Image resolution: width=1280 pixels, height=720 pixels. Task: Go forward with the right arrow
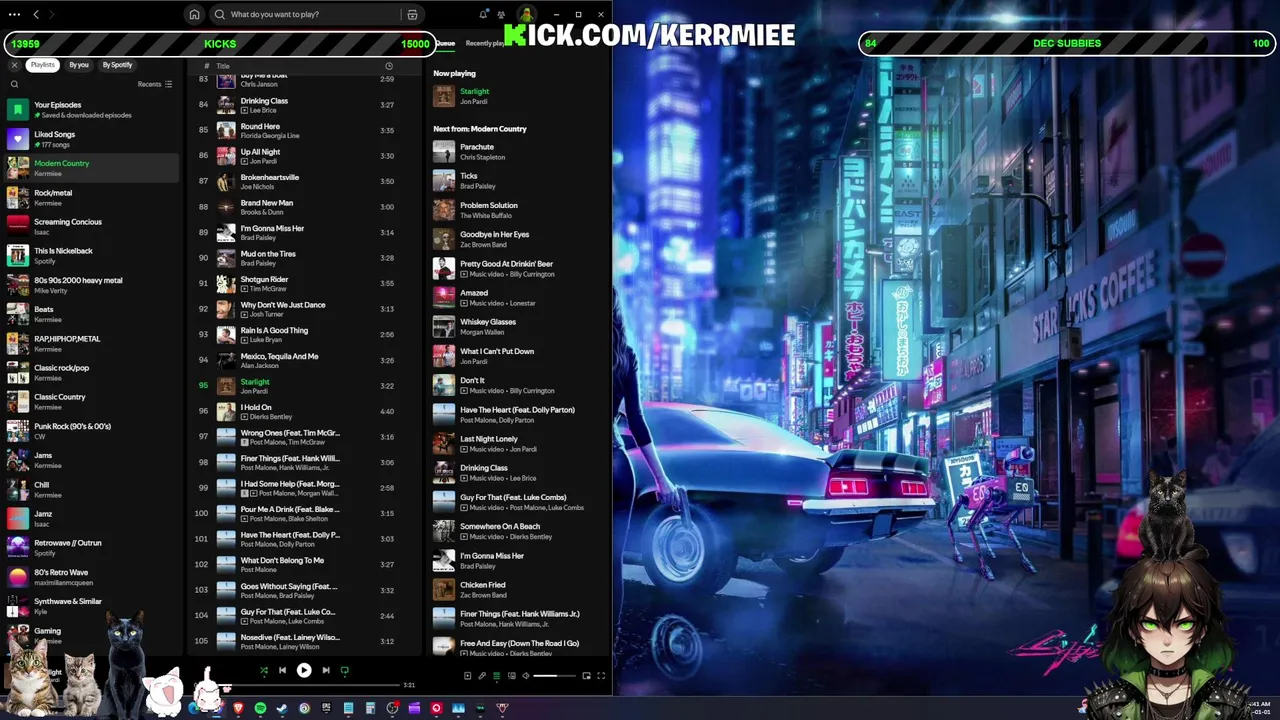click(x=52, y=14)
